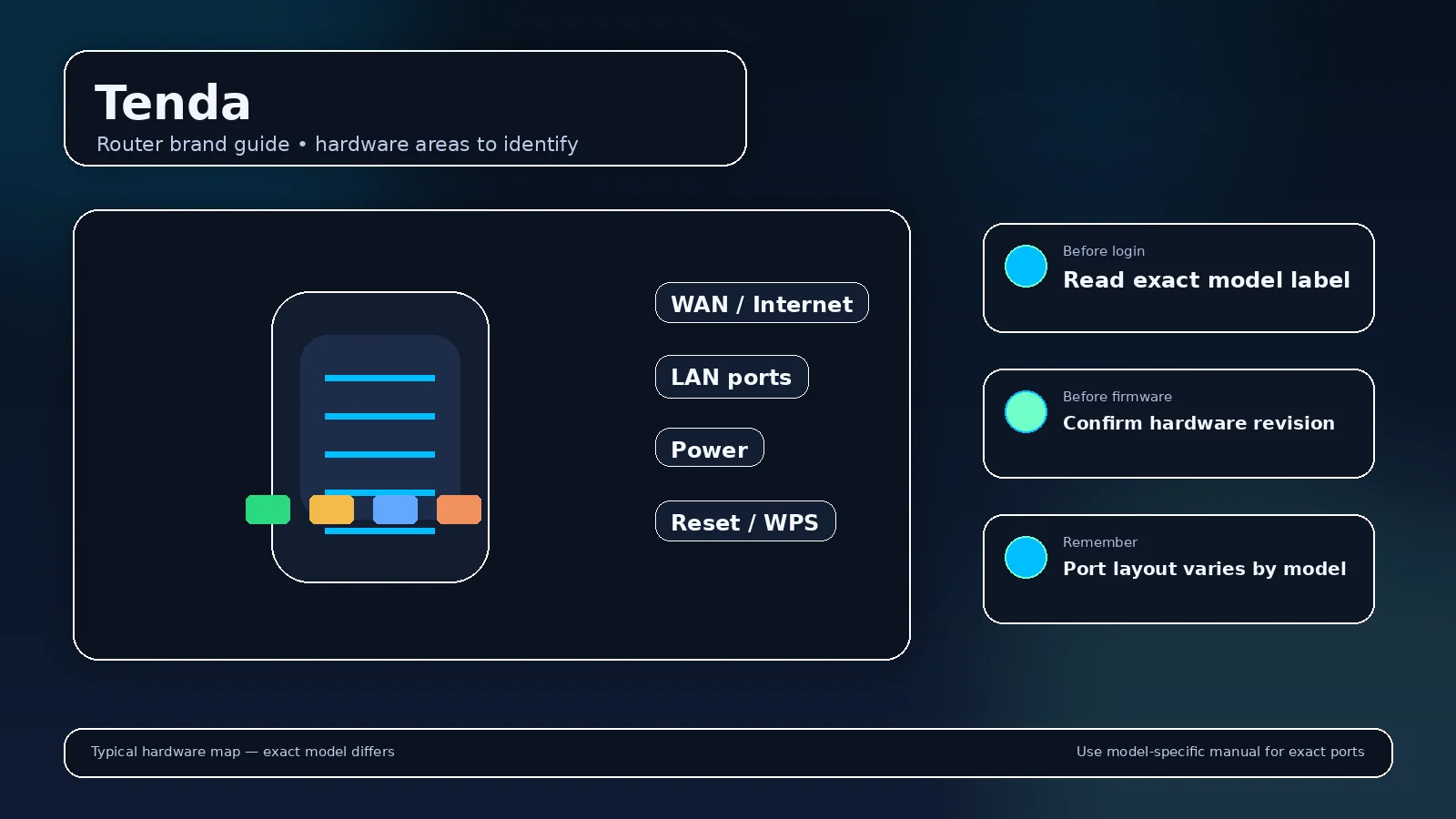Click the Before firmware caption
This screenshot has width=1456, height=819.
coord(1117,397)
